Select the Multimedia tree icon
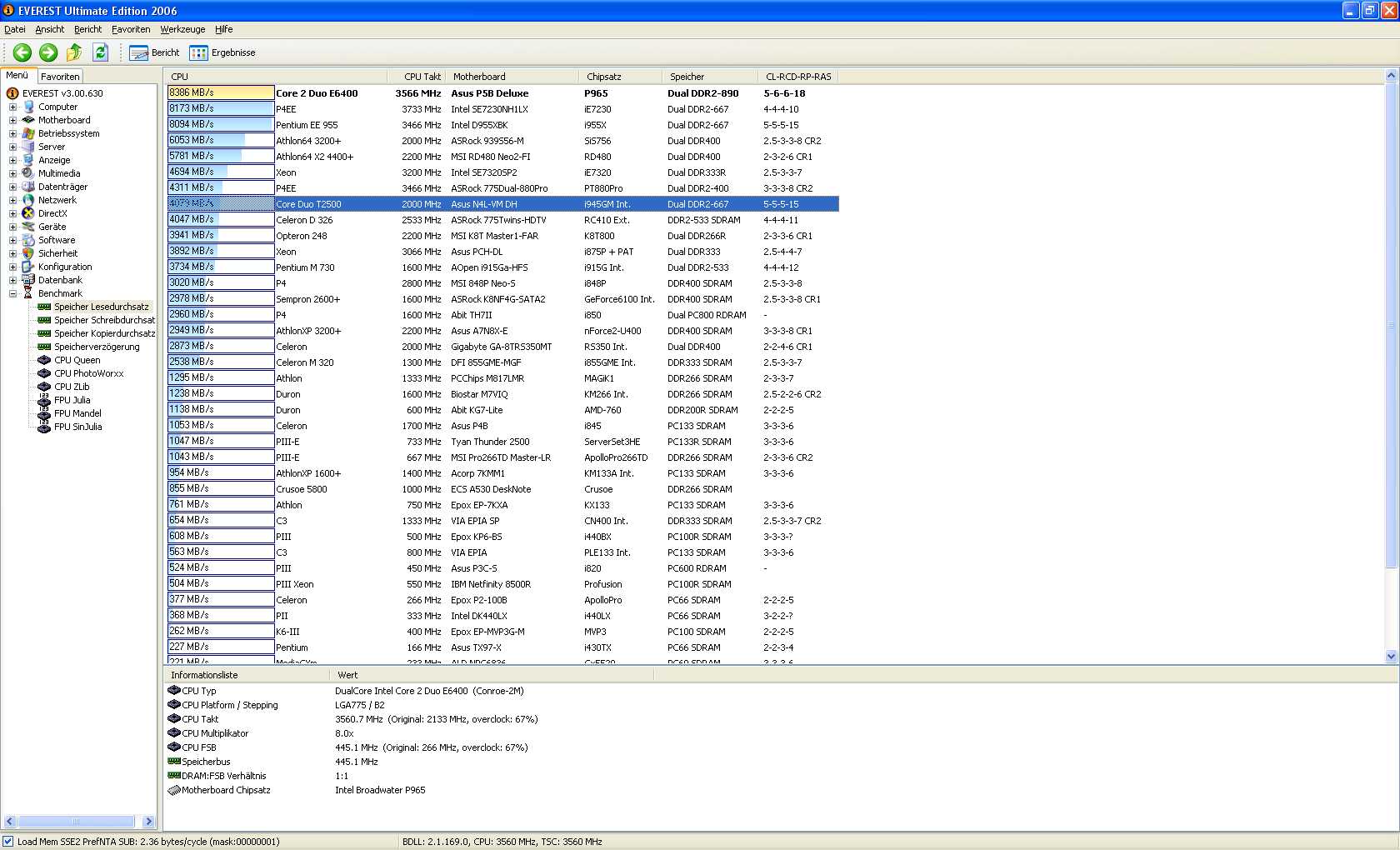Screen dimensions: 1400x850 [x=29, y=173]
